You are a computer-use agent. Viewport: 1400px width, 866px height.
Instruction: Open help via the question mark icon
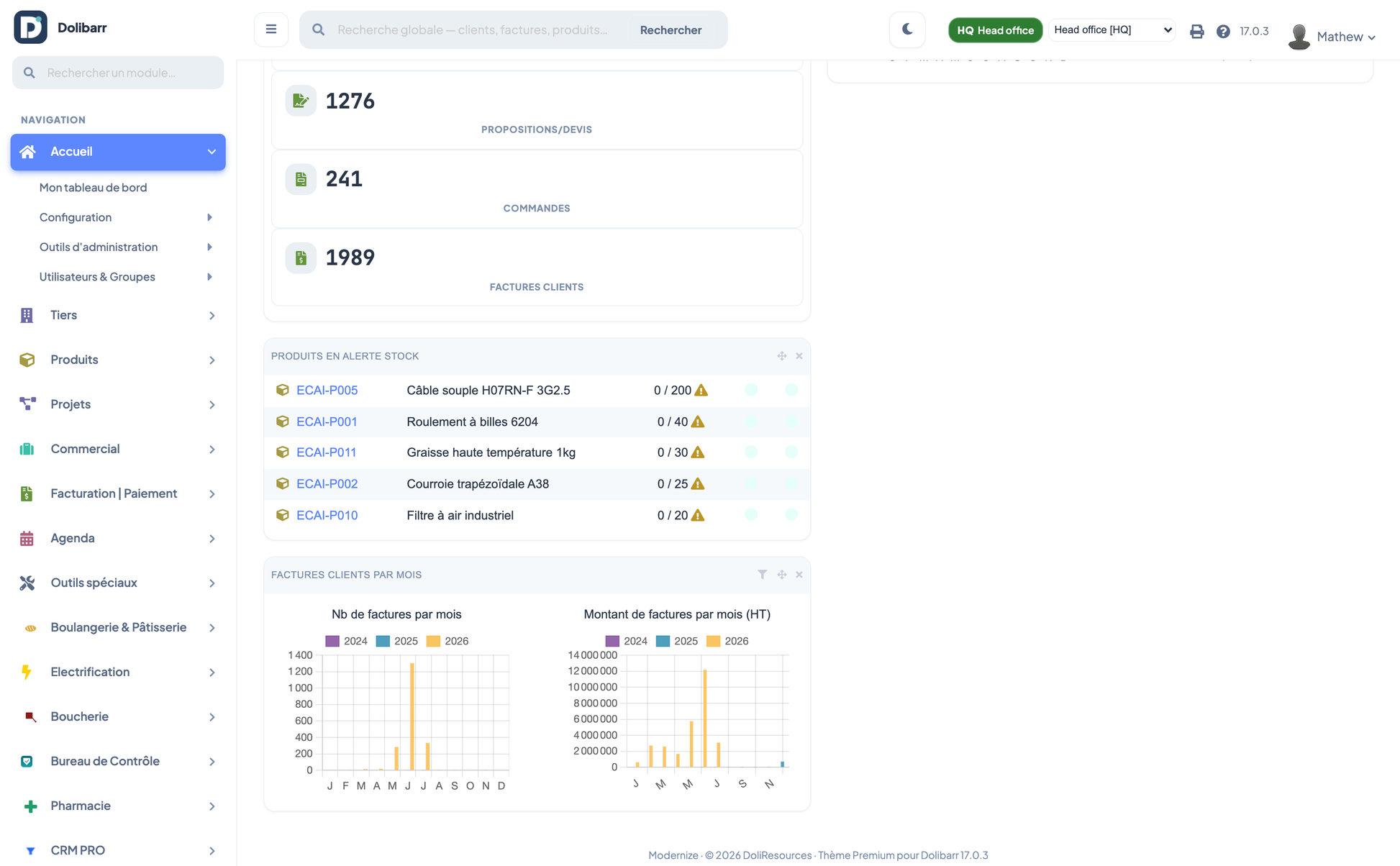click(1223, 31)
